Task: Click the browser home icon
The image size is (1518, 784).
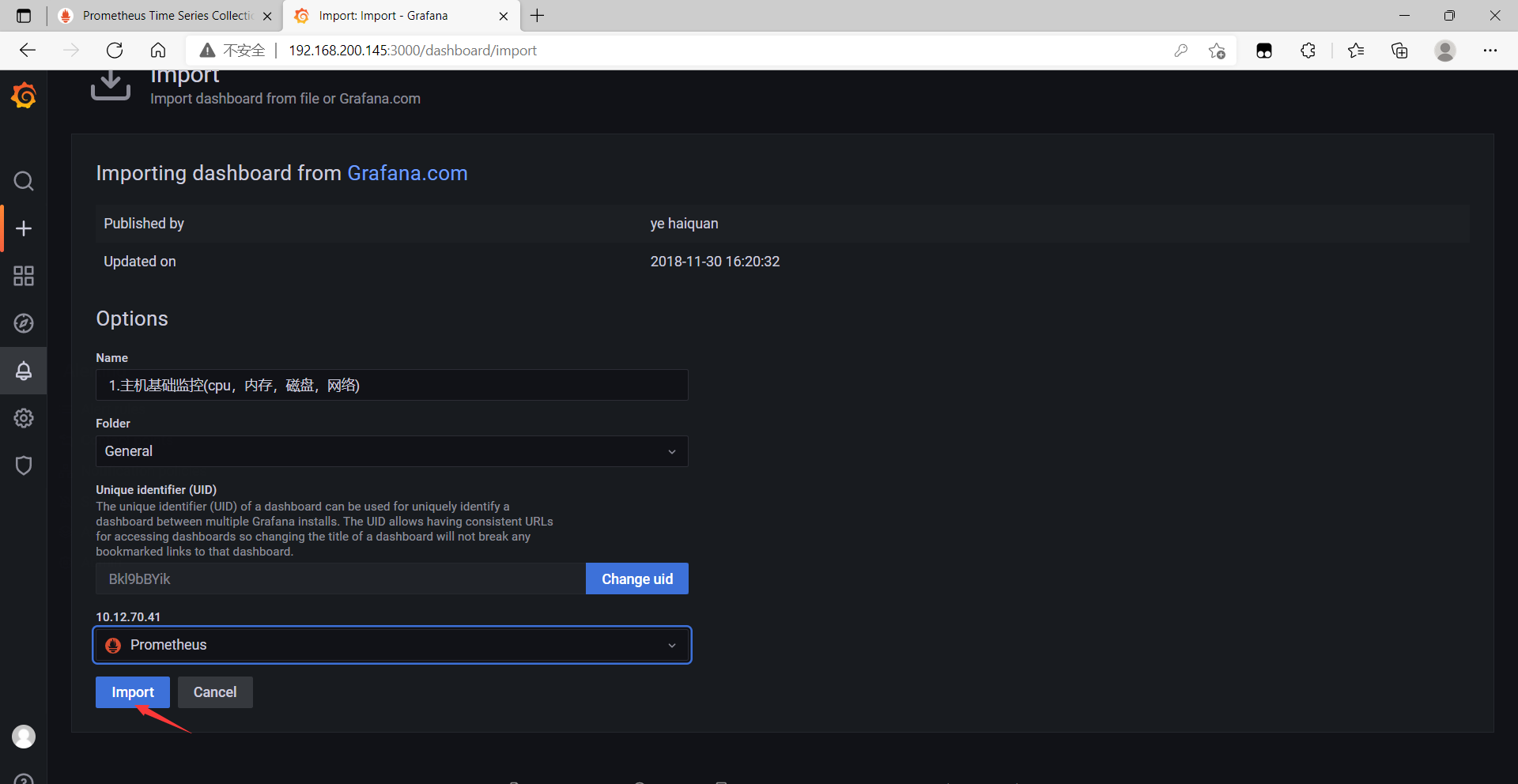Action: pyautogui.click(x=158, y=51)
